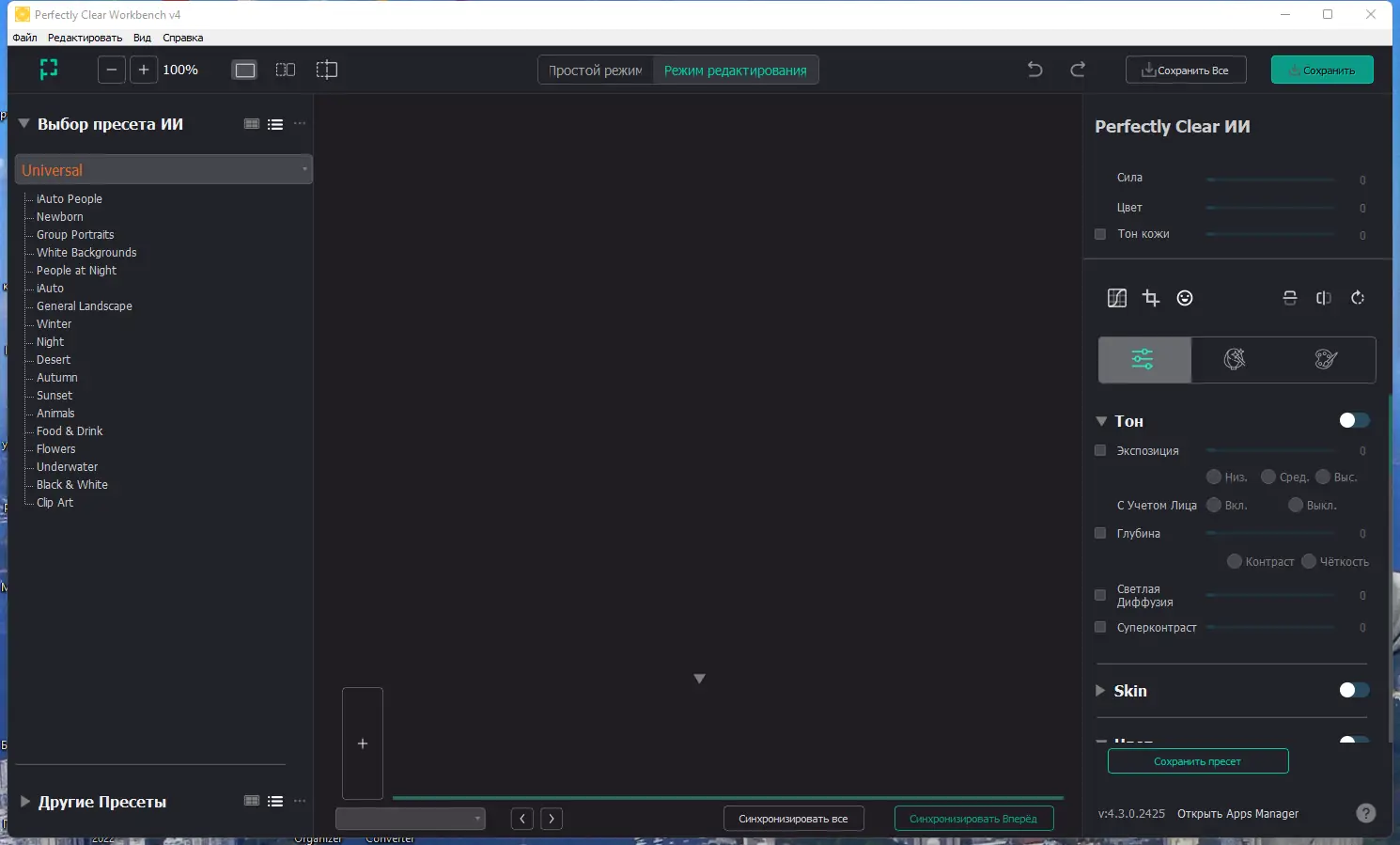Go to the previous image
The image size is (1400, 845).
[522, 819]
